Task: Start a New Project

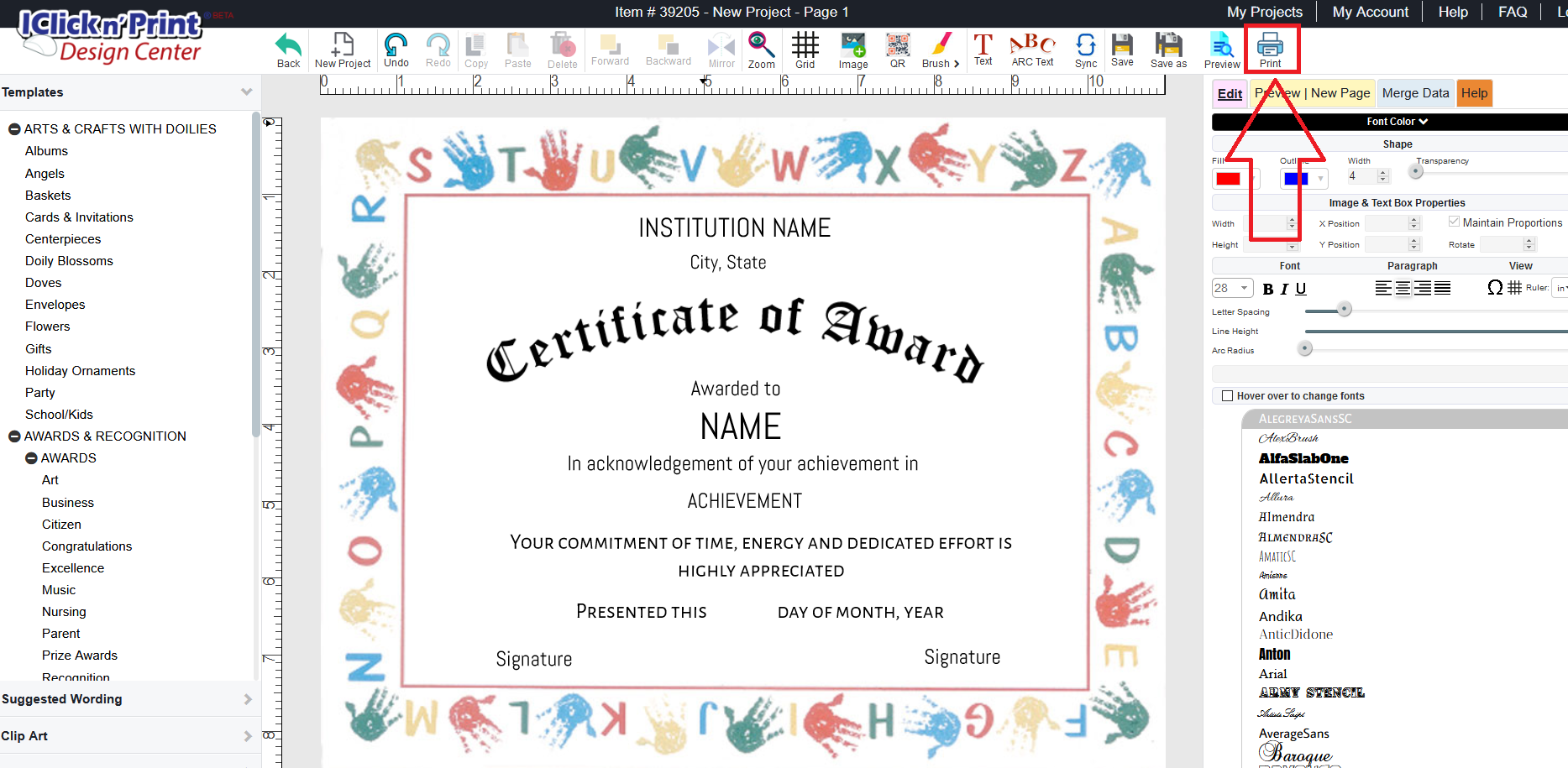Action: pos(343,50)
